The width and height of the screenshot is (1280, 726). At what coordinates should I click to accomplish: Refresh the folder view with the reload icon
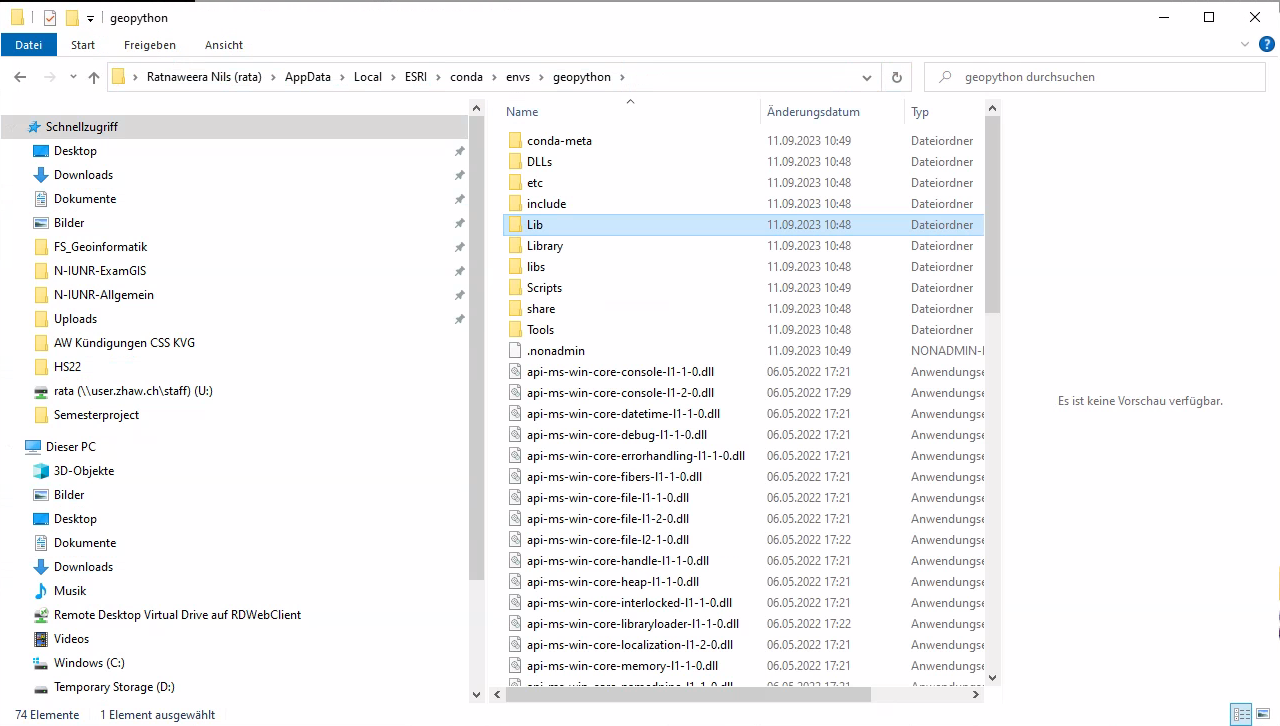point(897,77)
